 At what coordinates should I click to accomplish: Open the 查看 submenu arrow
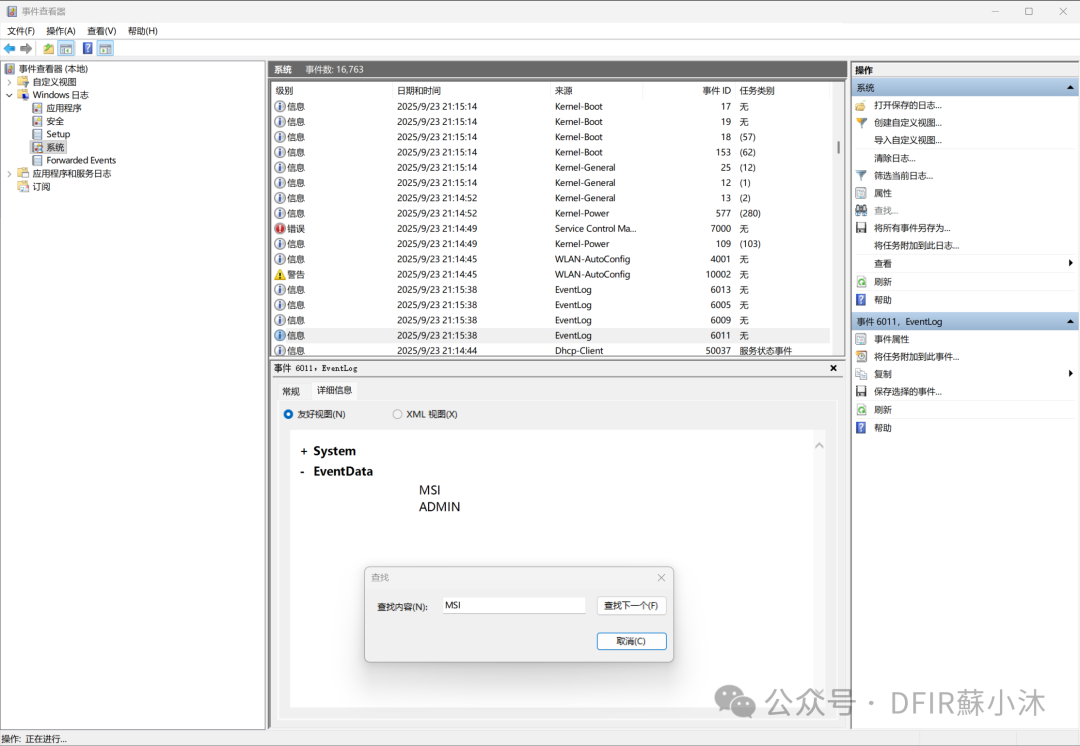point(1070,263)
